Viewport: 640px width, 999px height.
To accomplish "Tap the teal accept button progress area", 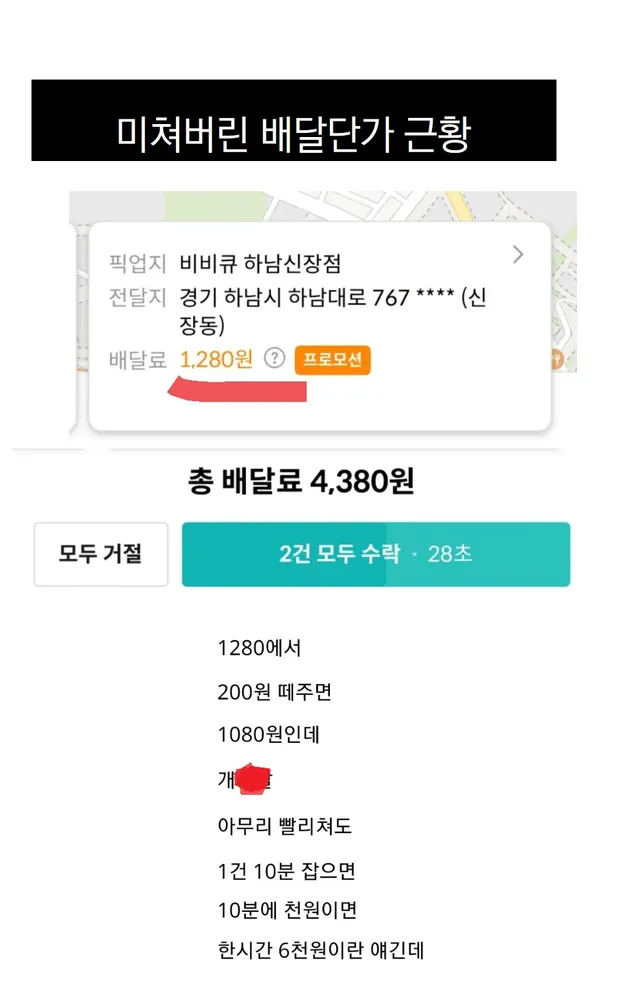I will coord(375,555).
